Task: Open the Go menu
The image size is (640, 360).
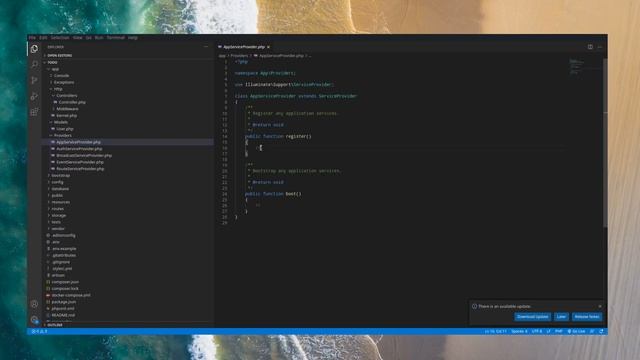Action: 89,38
